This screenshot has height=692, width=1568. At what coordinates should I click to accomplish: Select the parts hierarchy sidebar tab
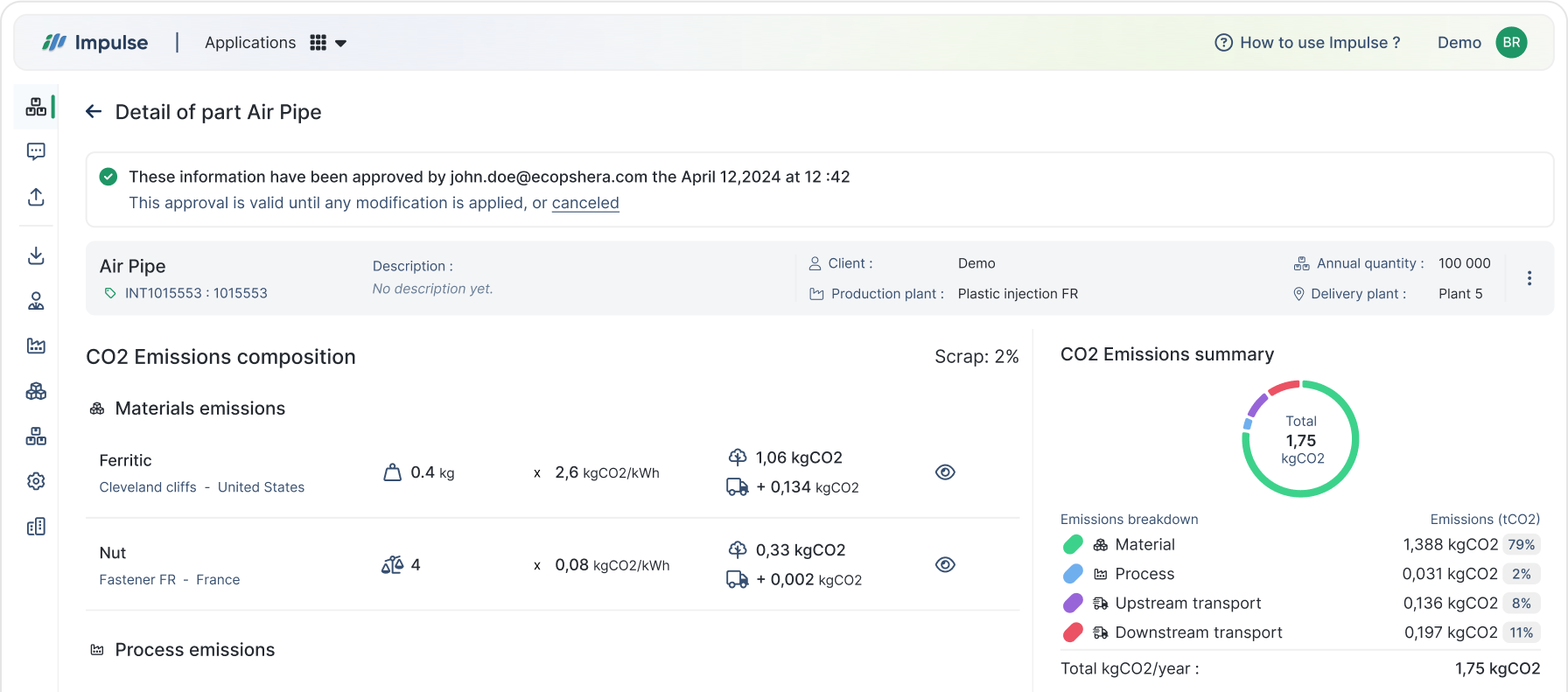(x=36, y=107)
